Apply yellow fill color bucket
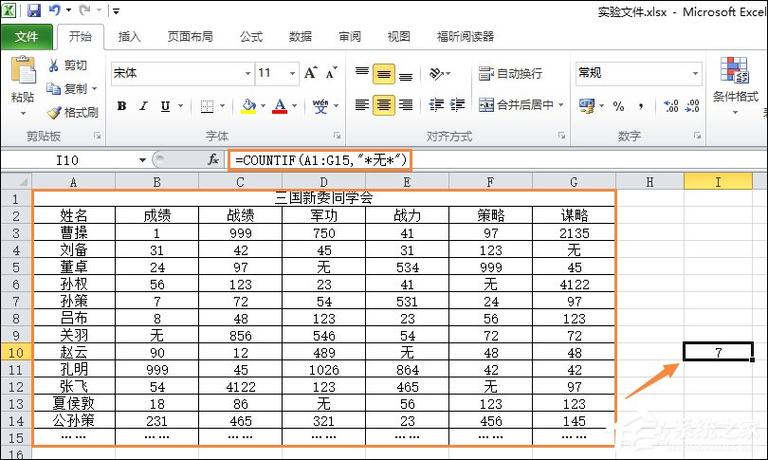This screenshot has height=460, width=768. click(x=248, y=106)
